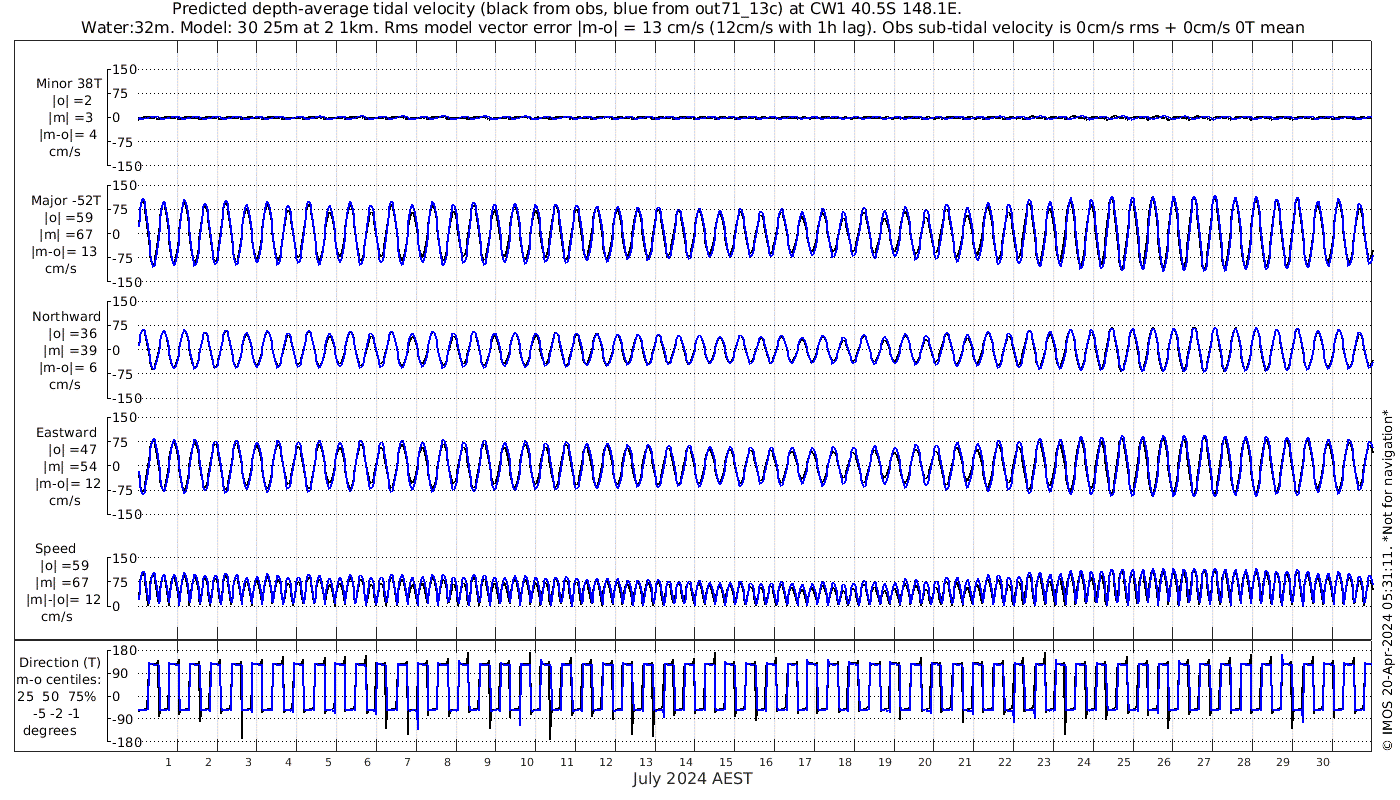Viewport: 1400px width, 800px height.
Task: Click the 150 tick on Minor axis
Action: tap(125, 69)
